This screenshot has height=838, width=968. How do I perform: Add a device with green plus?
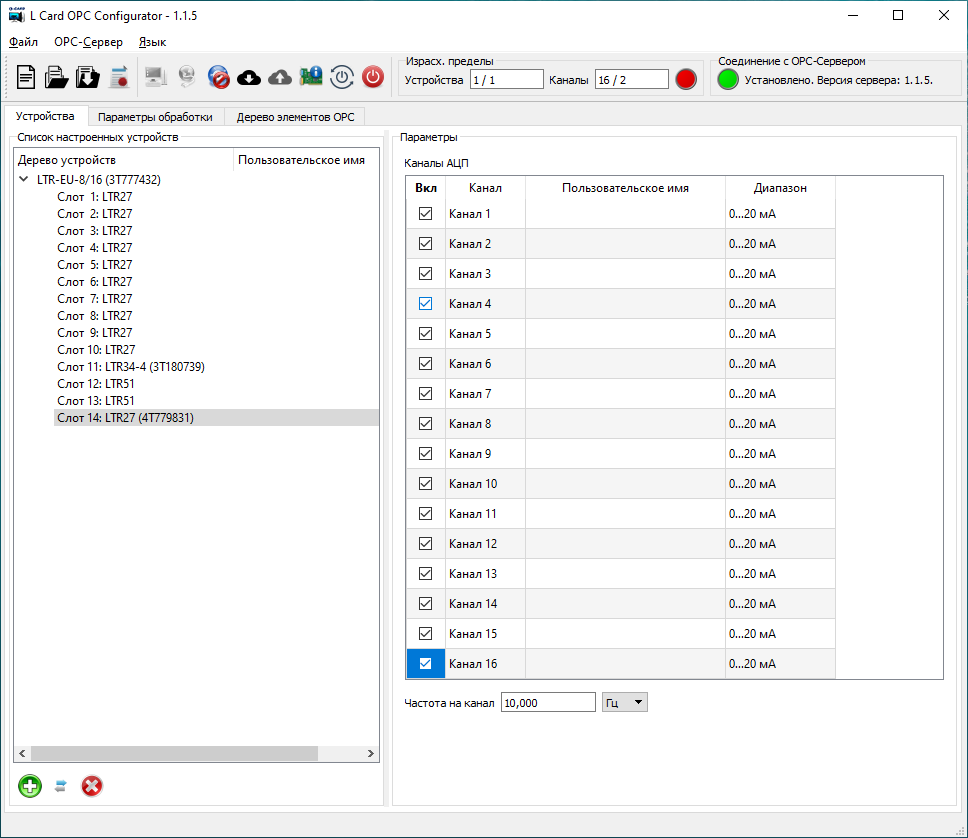(x=30, y=786)
